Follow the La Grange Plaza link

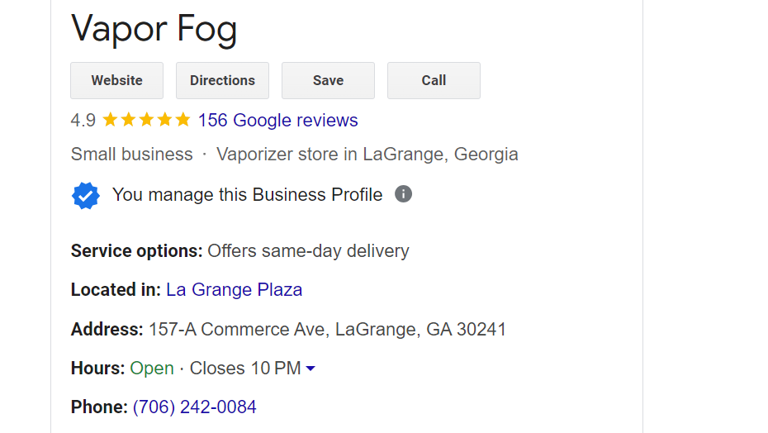pyautogui.click(x=234, y=289)
